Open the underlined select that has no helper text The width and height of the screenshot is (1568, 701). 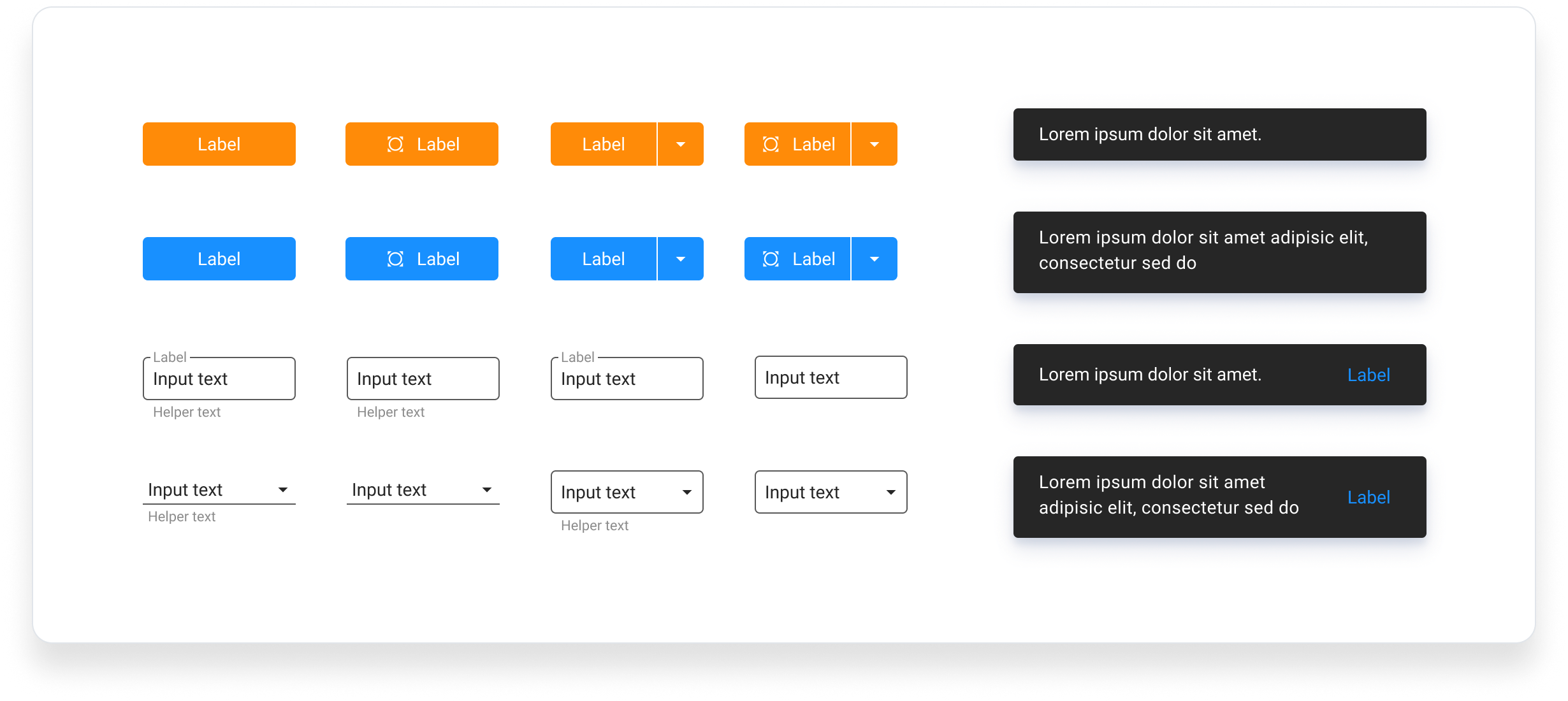point(423,490)
